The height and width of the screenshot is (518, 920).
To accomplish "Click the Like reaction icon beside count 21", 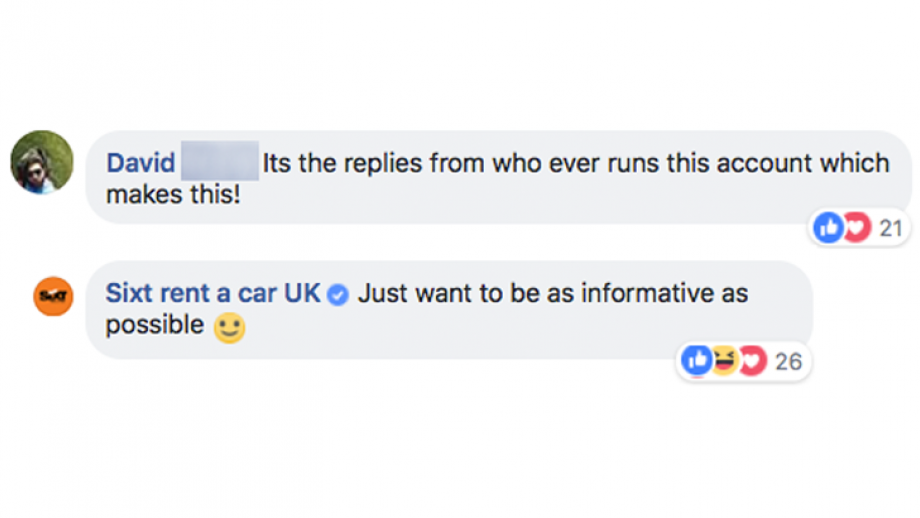I will click(828, 228).
